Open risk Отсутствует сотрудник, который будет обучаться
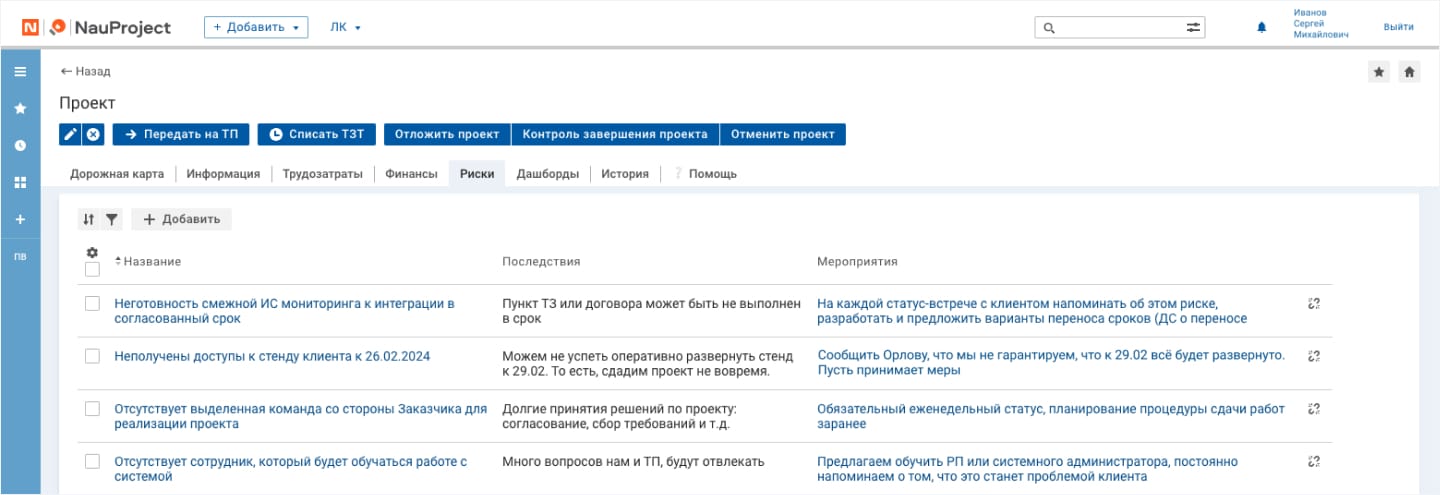This screenshot has height=495, width=1440. [291, 469]
